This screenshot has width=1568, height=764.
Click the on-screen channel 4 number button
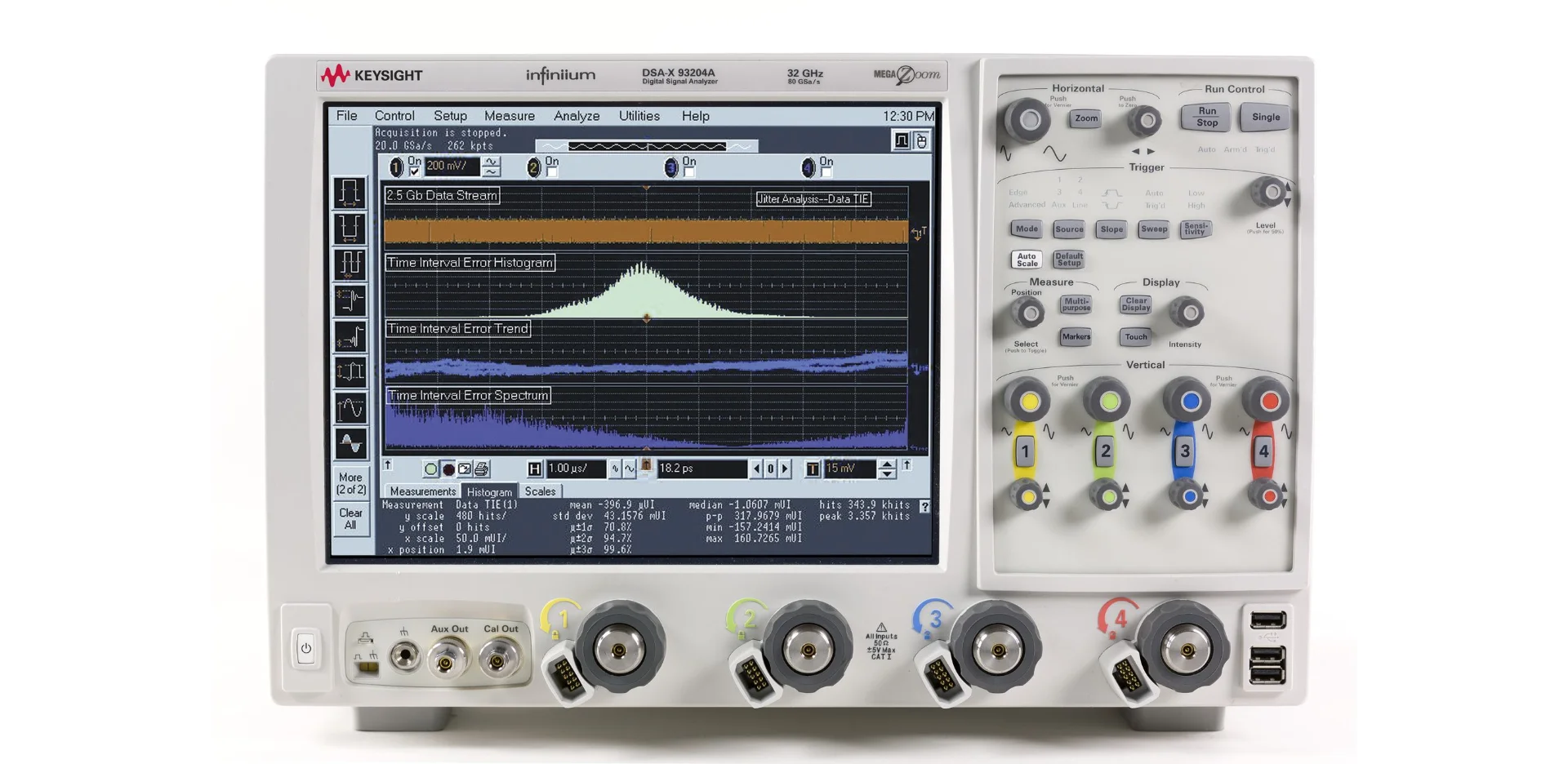808,167
